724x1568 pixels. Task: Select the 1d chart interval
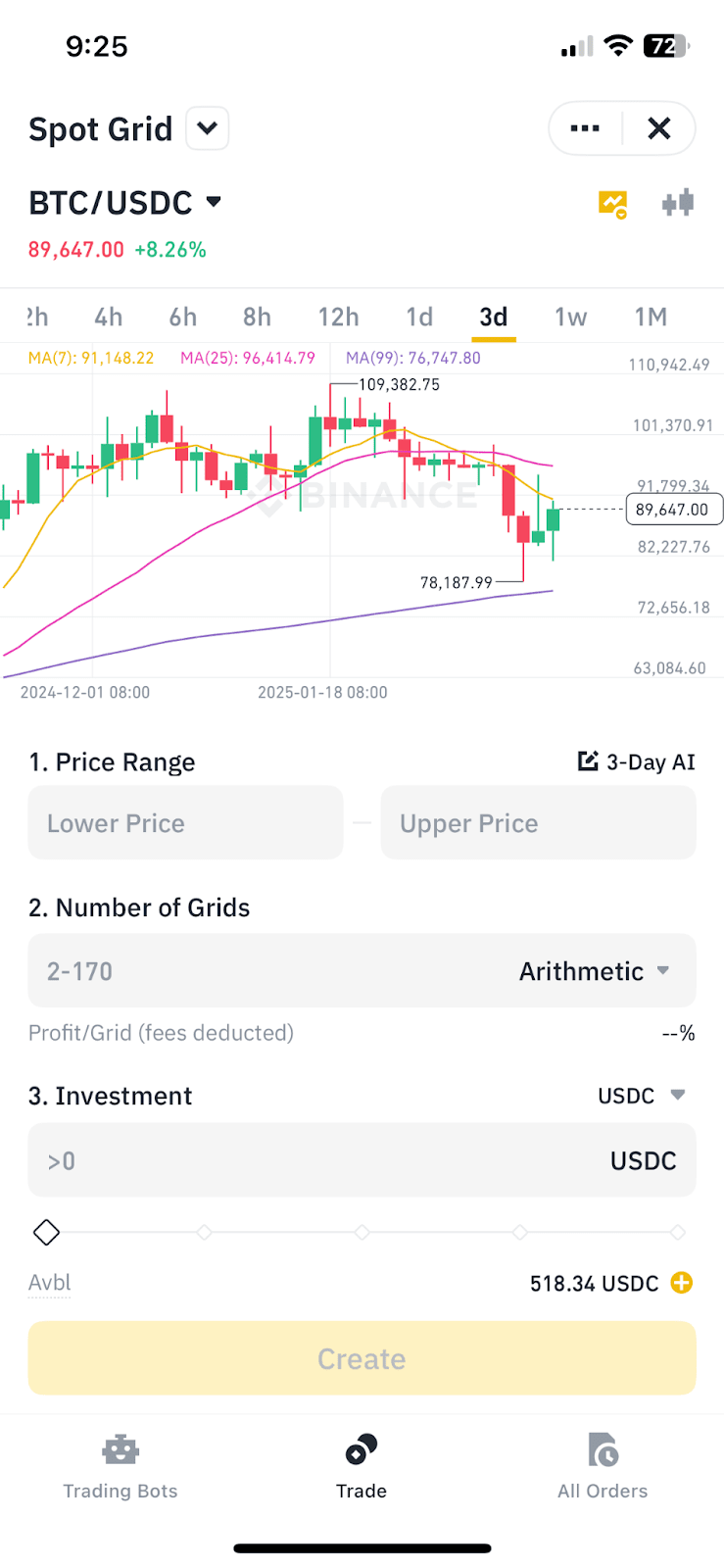pos(419,317)
